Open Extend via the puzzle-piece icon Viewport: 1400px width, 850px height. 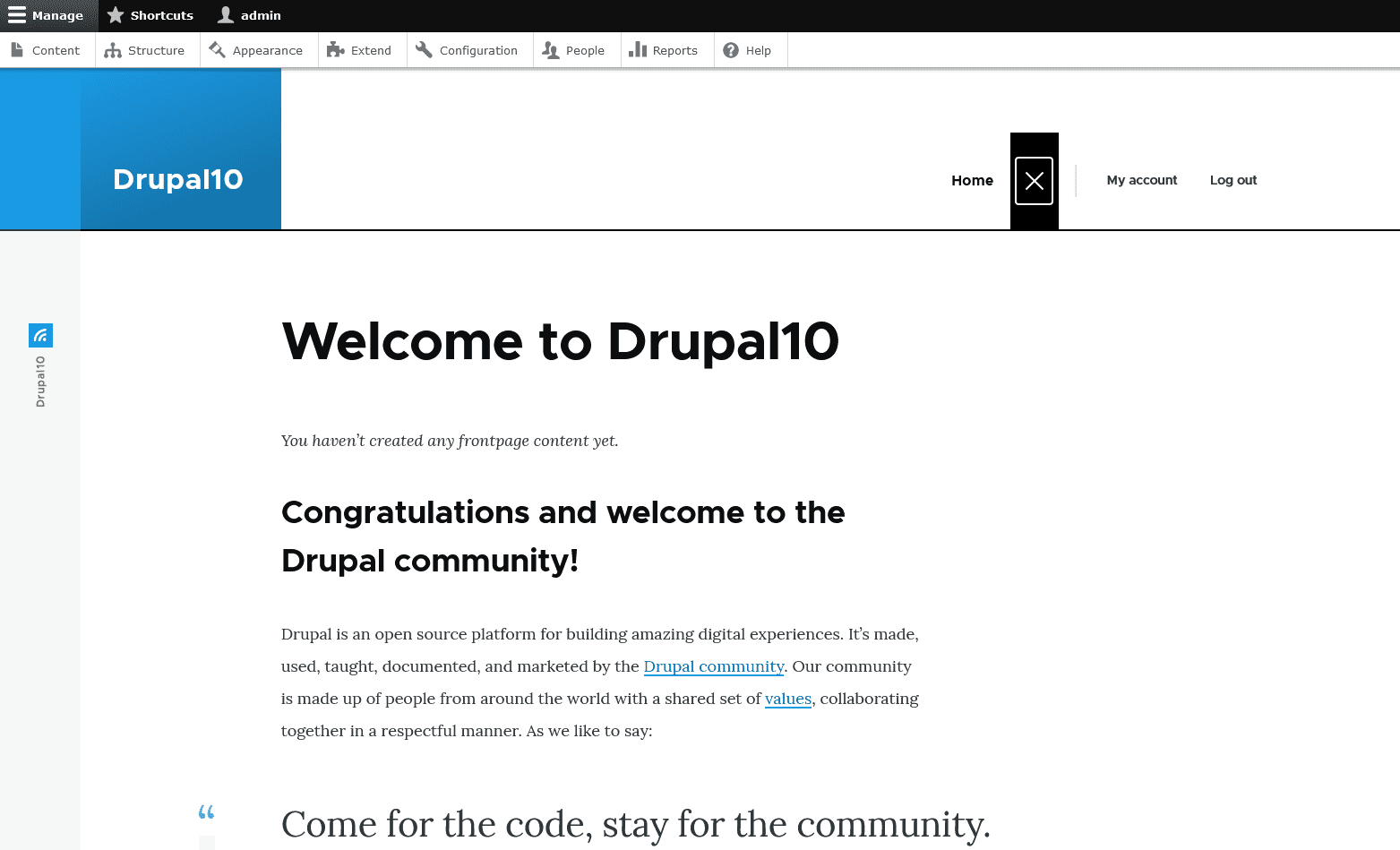[x=334, y=49]
